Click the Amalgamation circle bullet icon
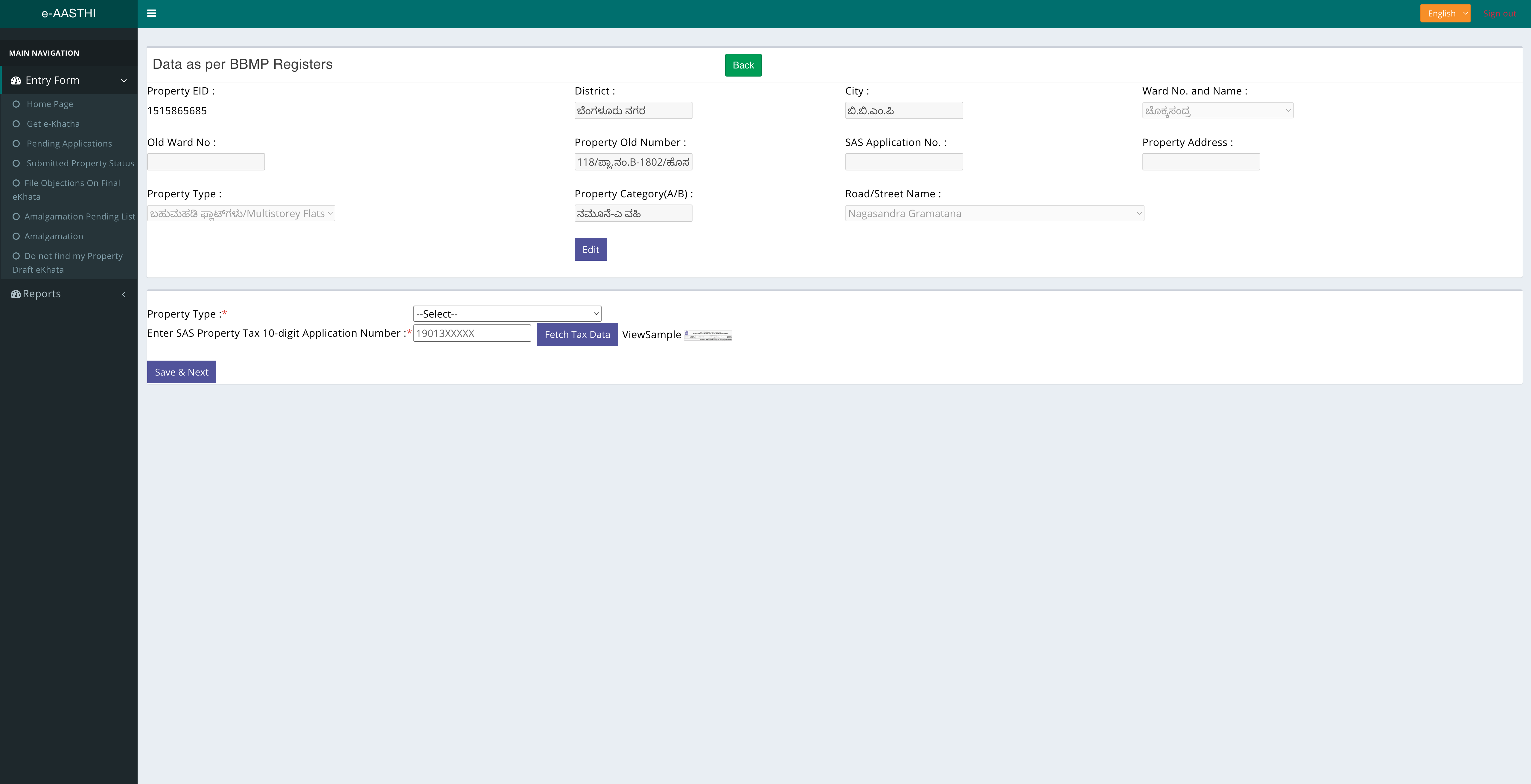The image size is (1531, 784). coord(16,237)
